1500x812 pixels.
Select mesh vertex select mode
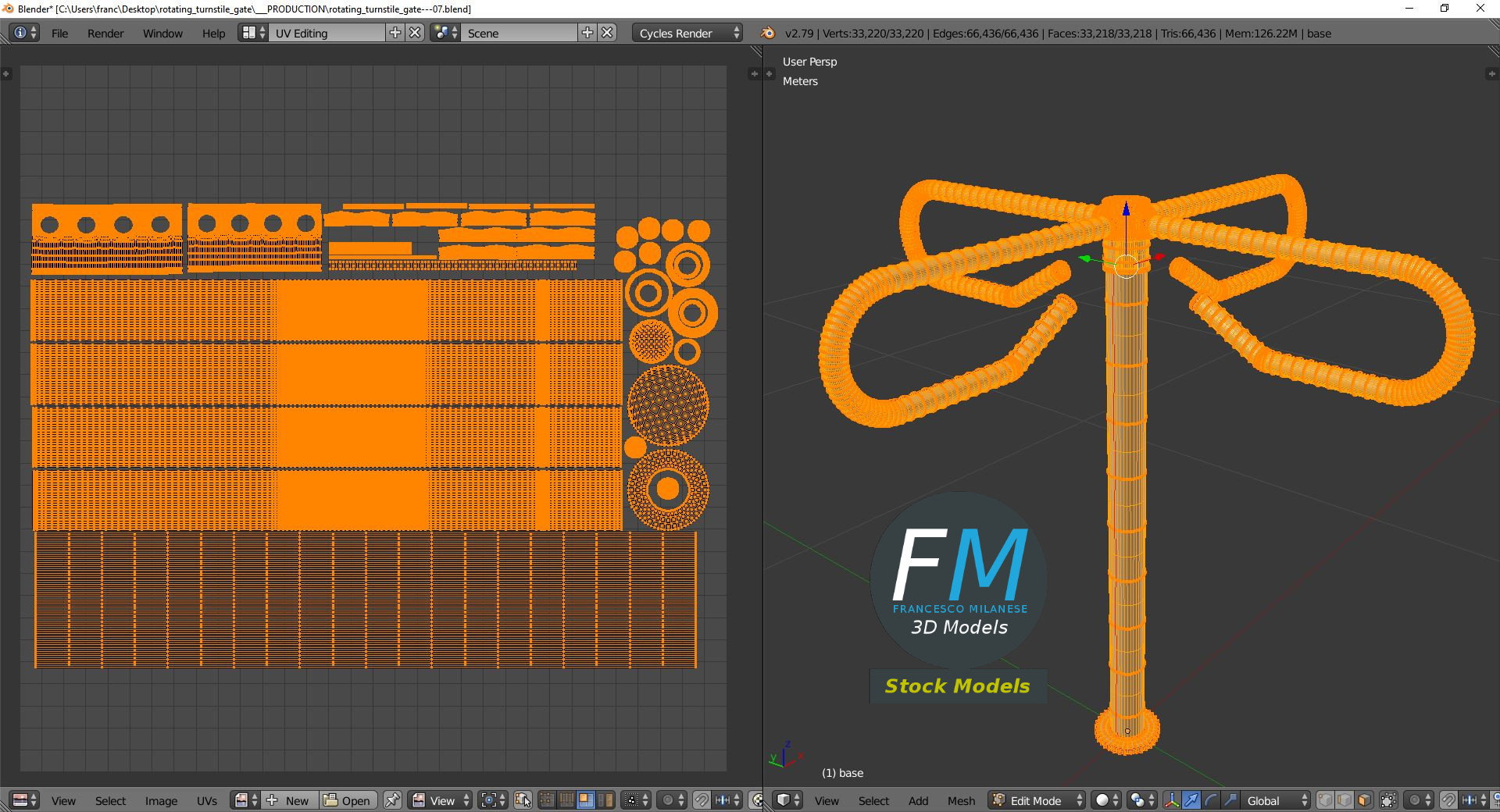click(x=1325, y=800)
